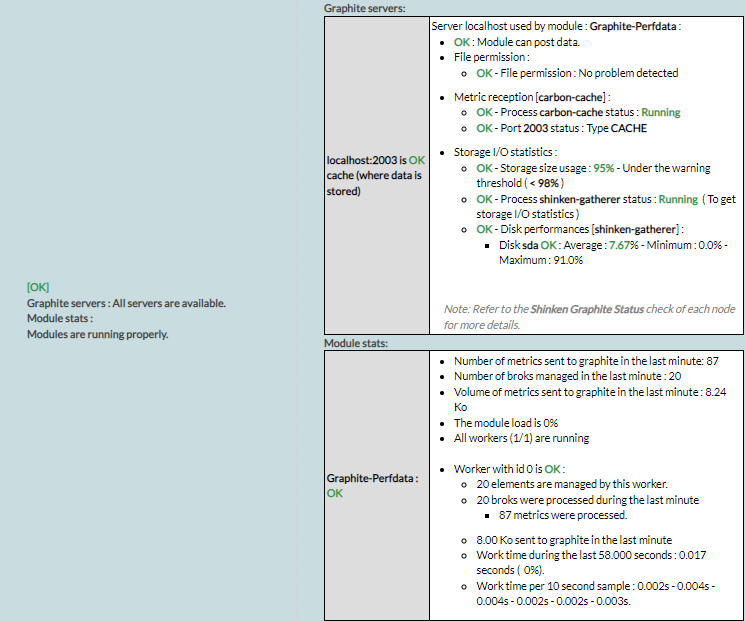Click '8.00 Ko sent to graphite' line
746x621 pixels.
574,539
